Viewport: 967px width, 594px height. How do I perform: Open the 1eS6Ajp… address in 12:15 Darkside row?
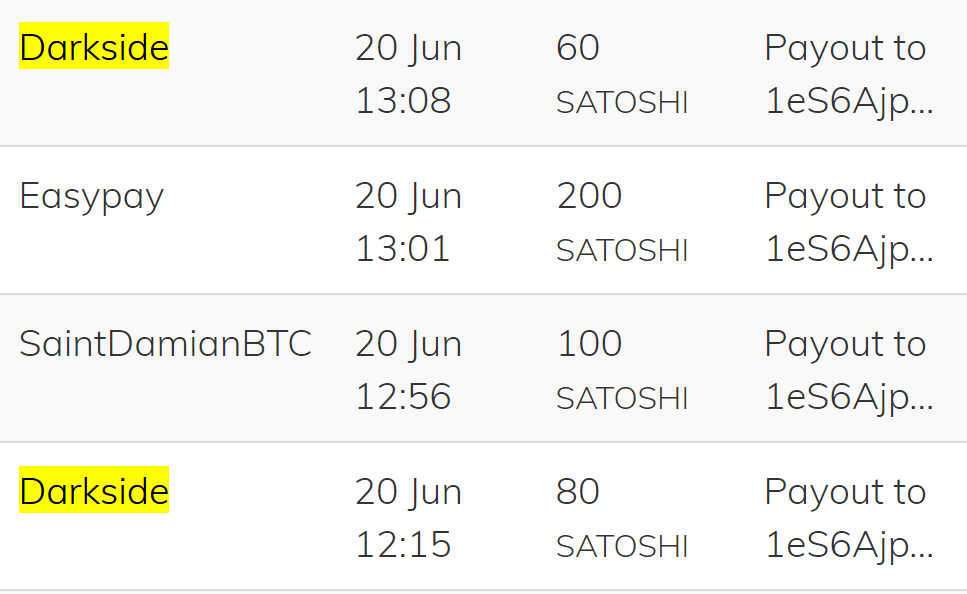[848, 546]
